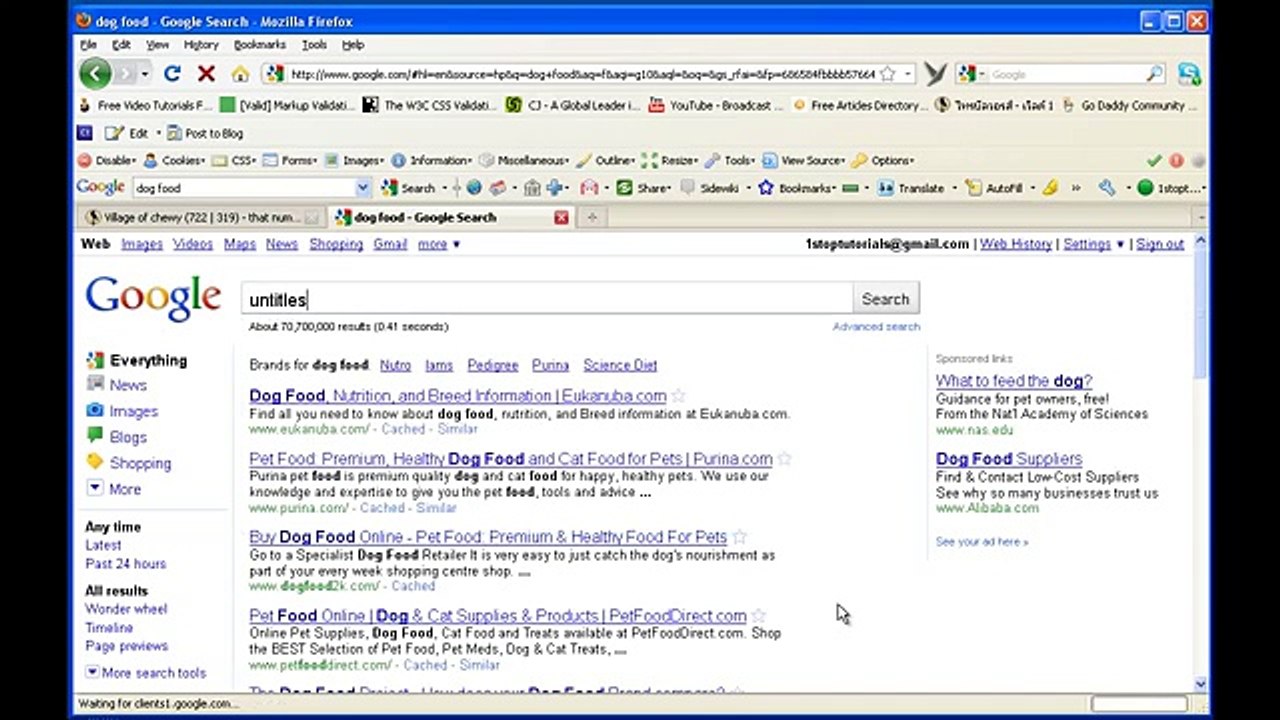Screen dimensions: 1280x720
Task: Star the Purina.com search result
Action: tap(784, 459)
